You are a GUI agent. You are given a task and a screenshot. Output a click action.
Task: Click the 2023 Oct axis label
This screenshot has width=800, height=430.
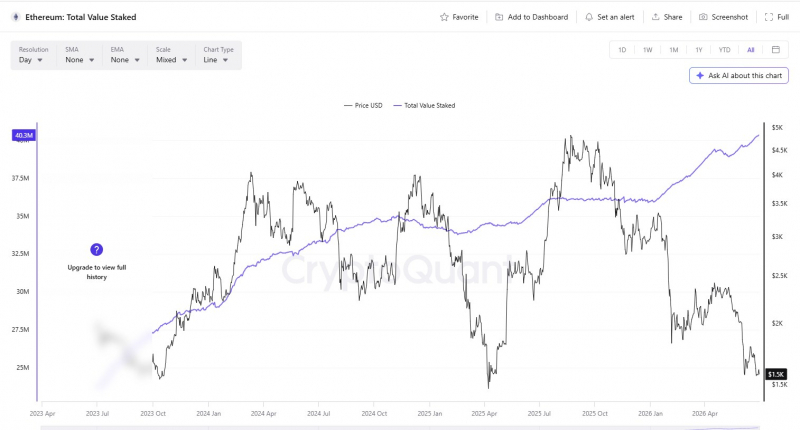[153, 414]
